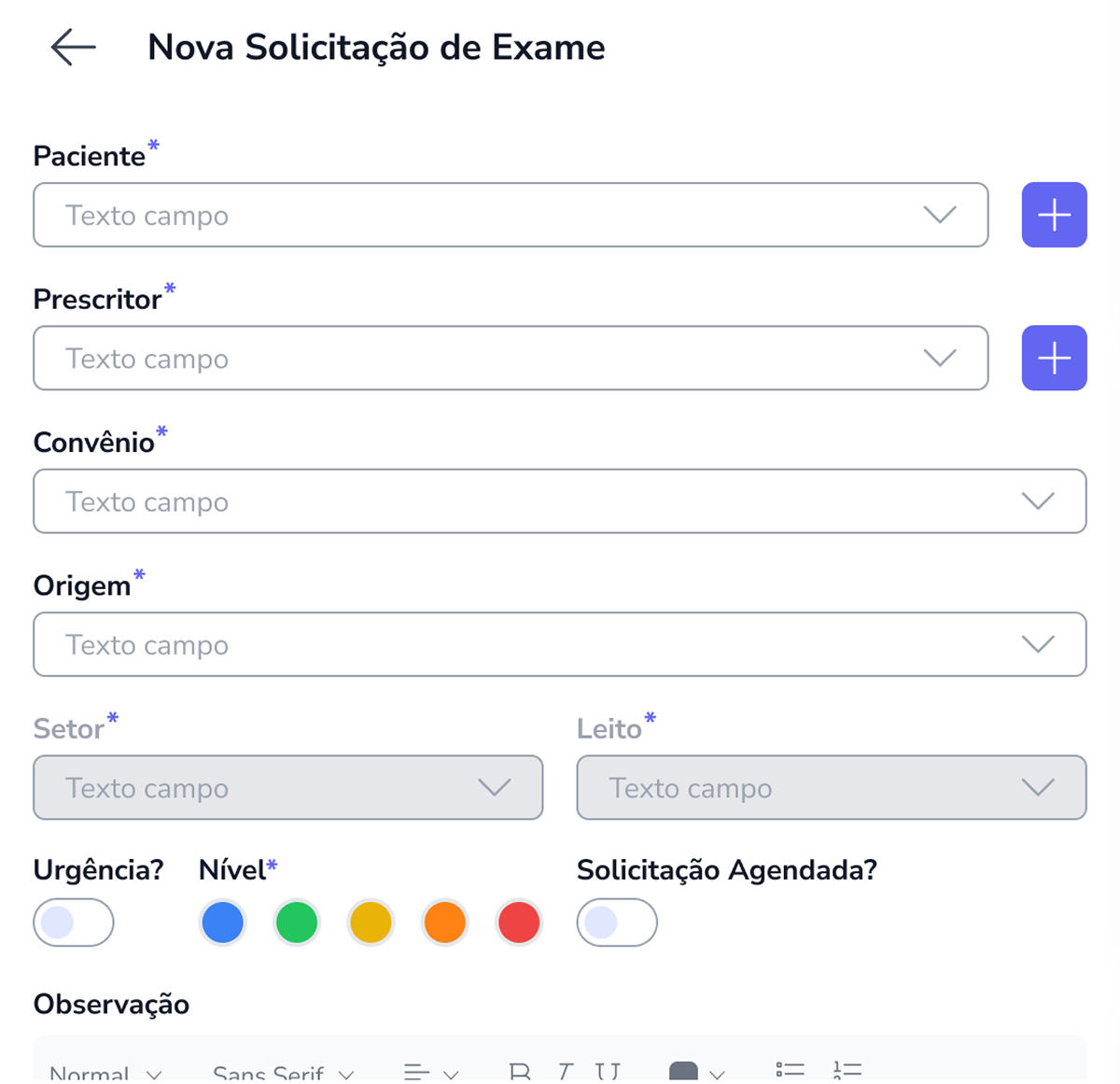Open text alignment options

(x=430, y=1073)
